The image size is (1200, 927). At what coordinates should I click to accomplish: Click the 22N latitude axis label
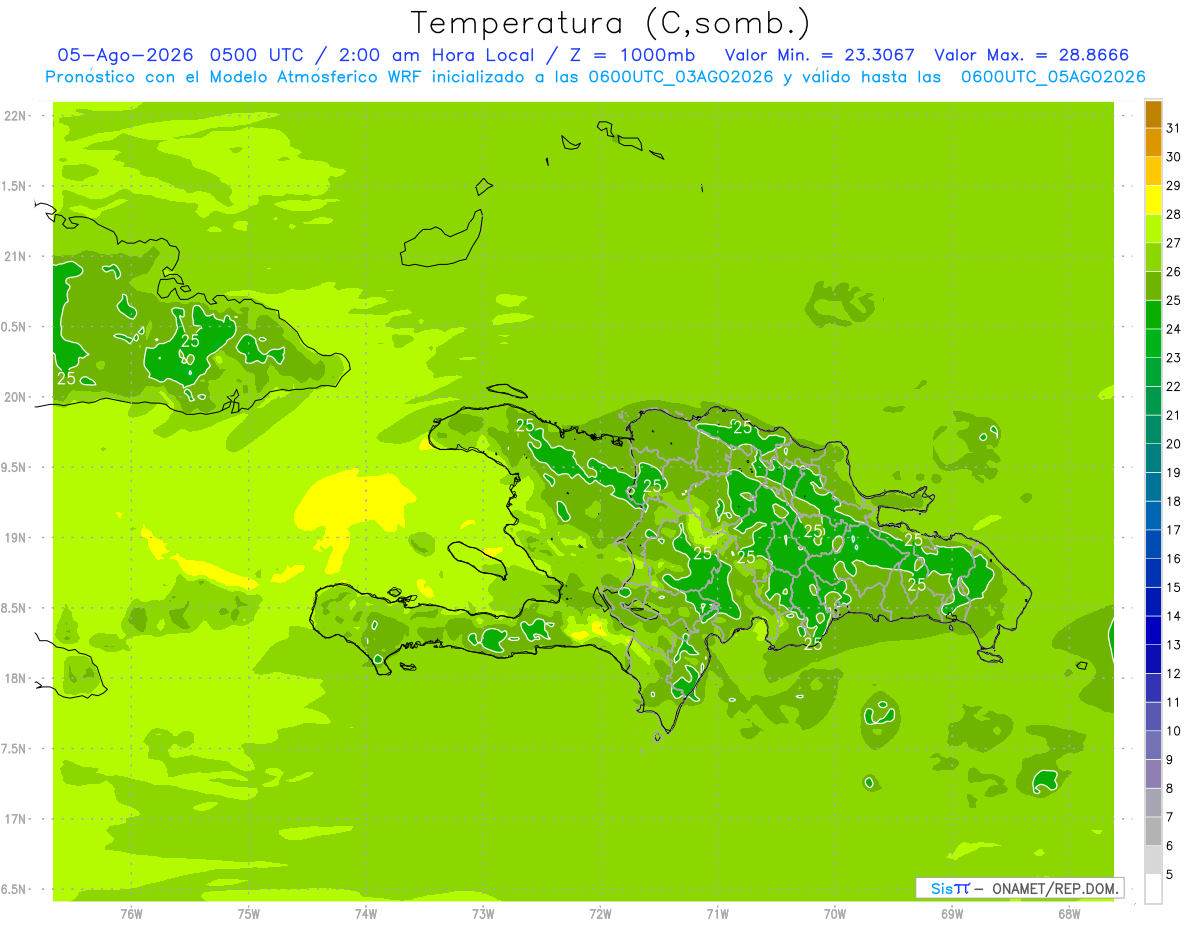tap(15, 116)
